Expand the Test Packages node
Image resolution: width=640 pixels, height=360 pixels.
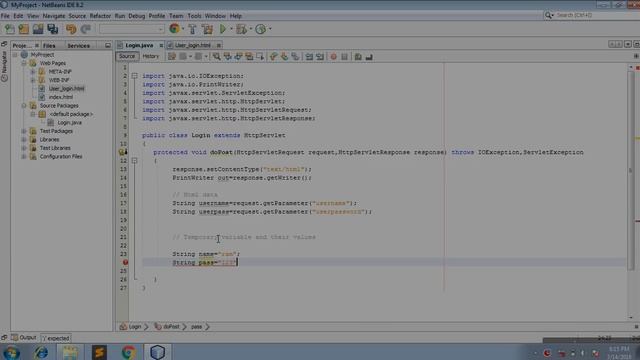[24, 131]
